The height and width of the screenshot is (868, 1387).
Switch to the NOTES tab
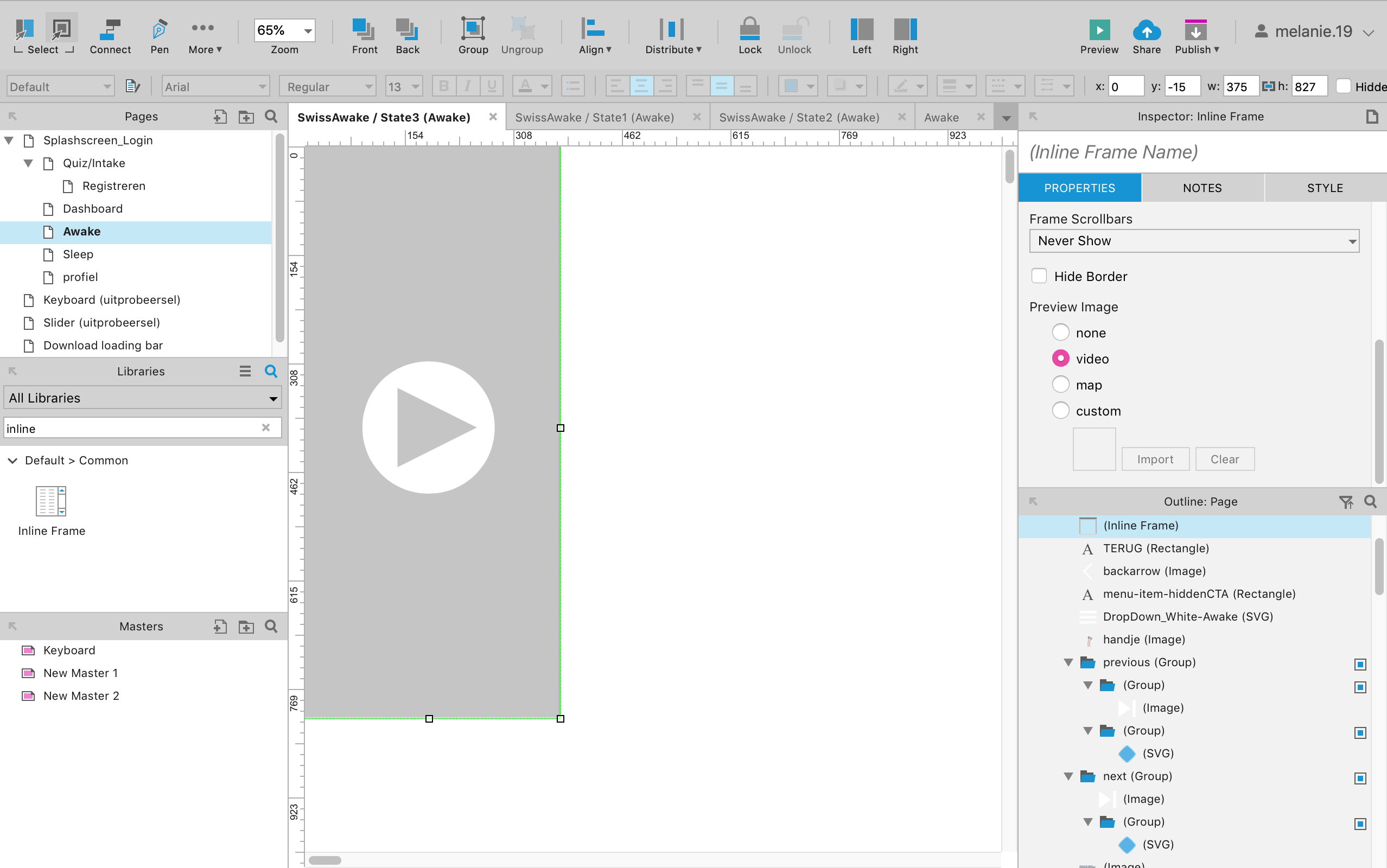[1202, 188]
